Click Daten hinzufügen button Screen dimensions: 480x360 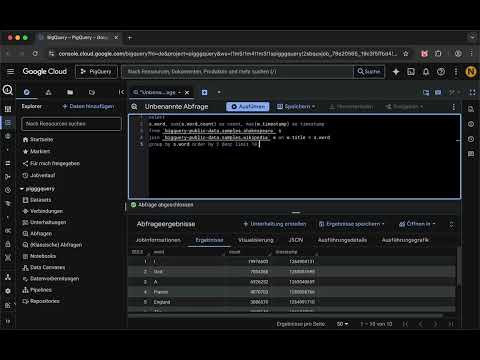click(88, 106)
